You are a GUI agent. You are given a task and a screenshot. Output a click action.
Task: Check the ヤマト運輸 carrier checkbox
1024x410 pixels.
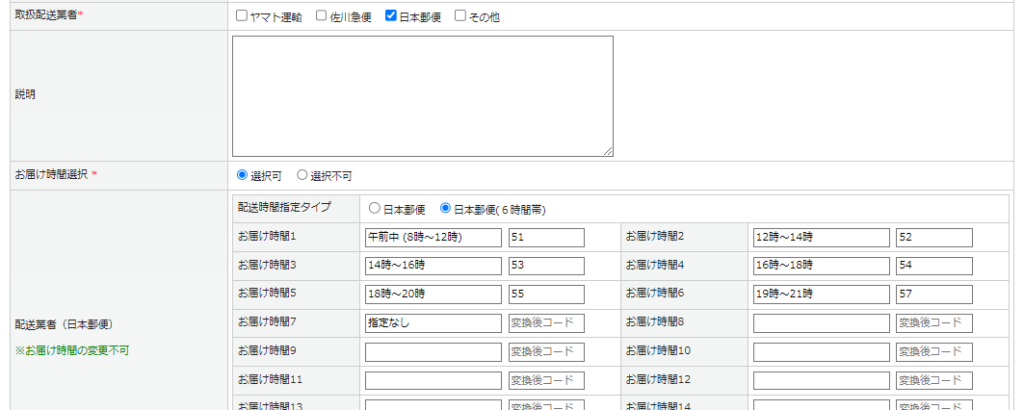coord(242,16)
